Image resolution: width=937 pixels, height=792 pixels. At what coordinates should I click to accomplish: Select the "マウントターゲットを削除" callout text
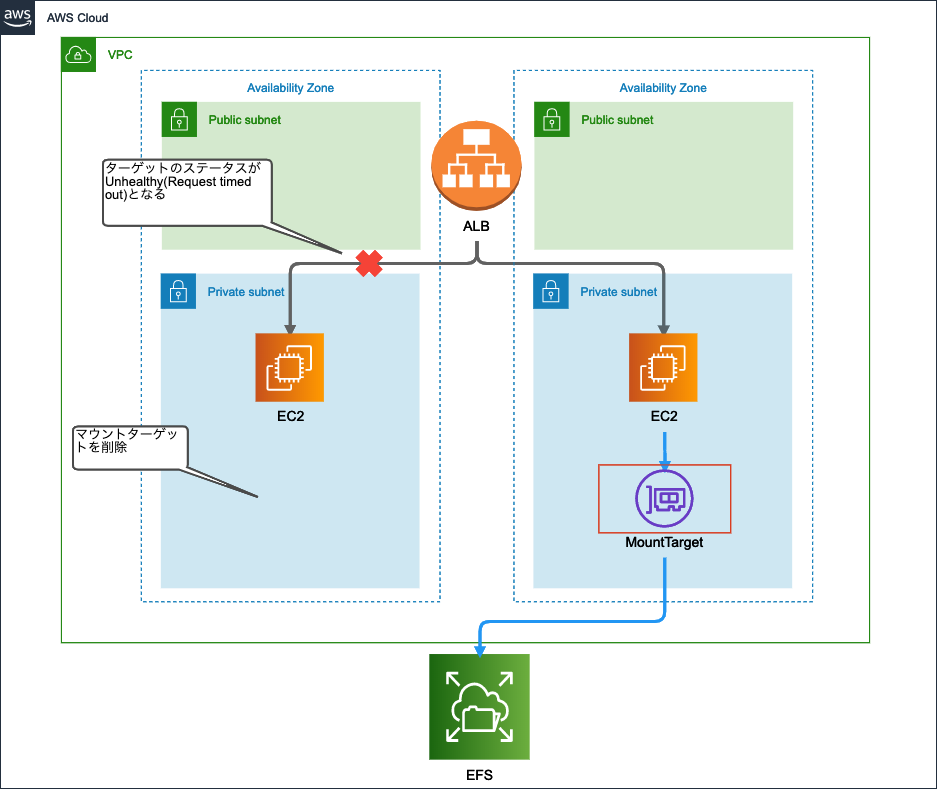click(126, 441)
